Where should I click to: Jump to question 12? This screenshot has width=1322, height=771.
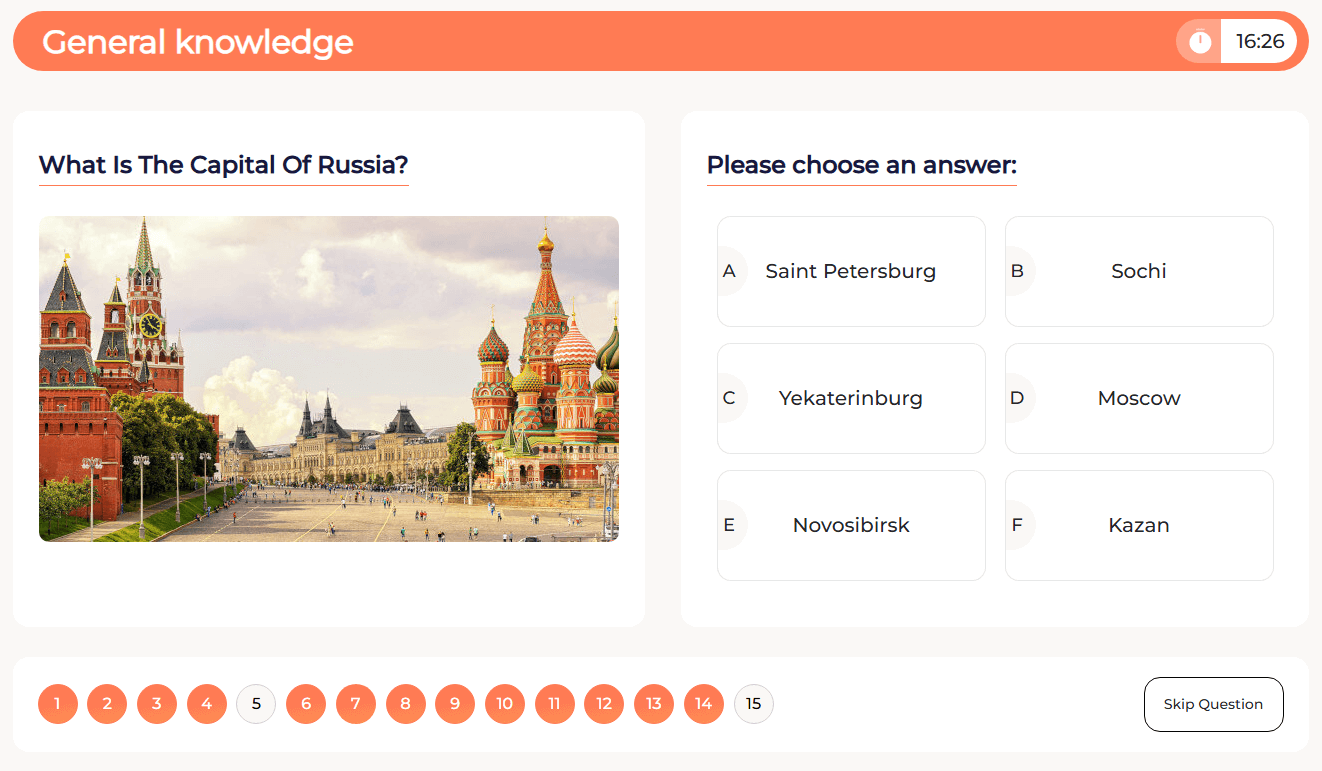pos(604,704)
